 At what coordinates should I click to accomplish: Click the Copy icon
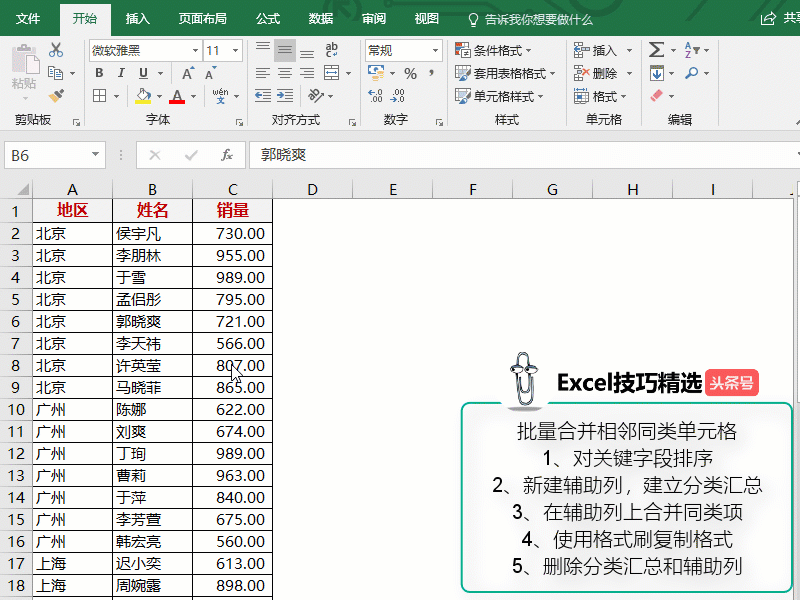(55, 73)
